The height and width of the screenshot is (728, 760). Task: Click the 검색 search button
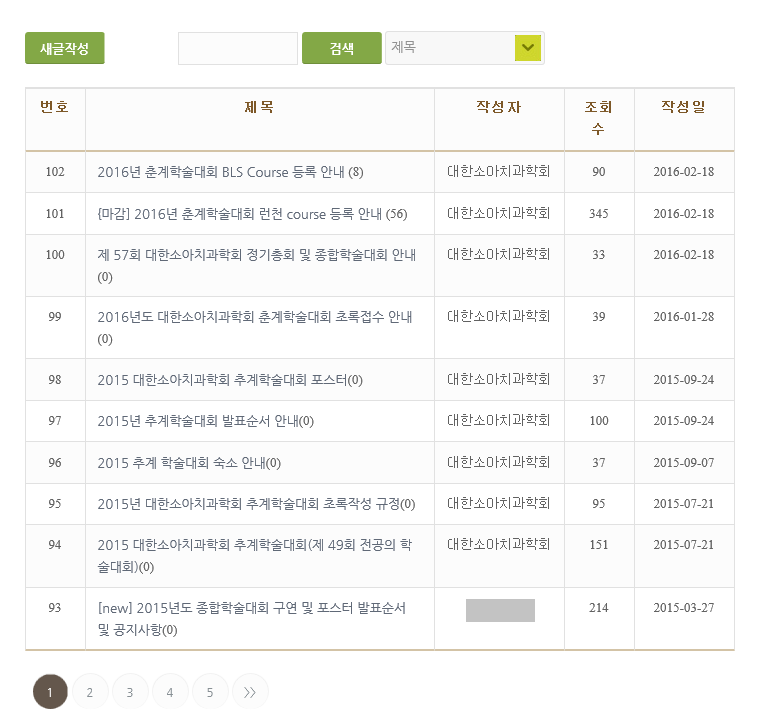click(x=341, y=48)
